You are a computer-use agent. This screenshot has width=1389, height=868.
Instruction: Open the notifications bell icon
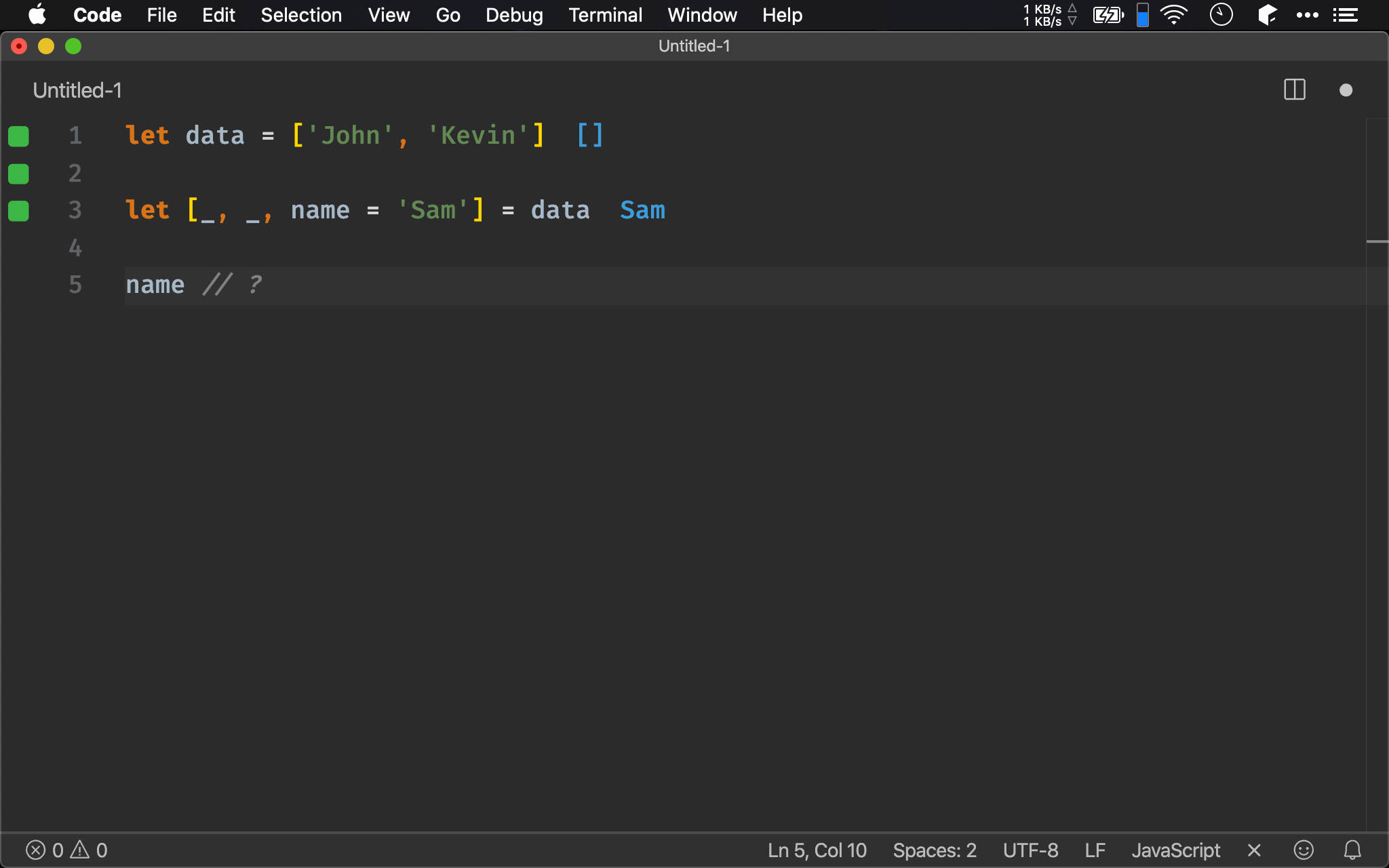1352,850
